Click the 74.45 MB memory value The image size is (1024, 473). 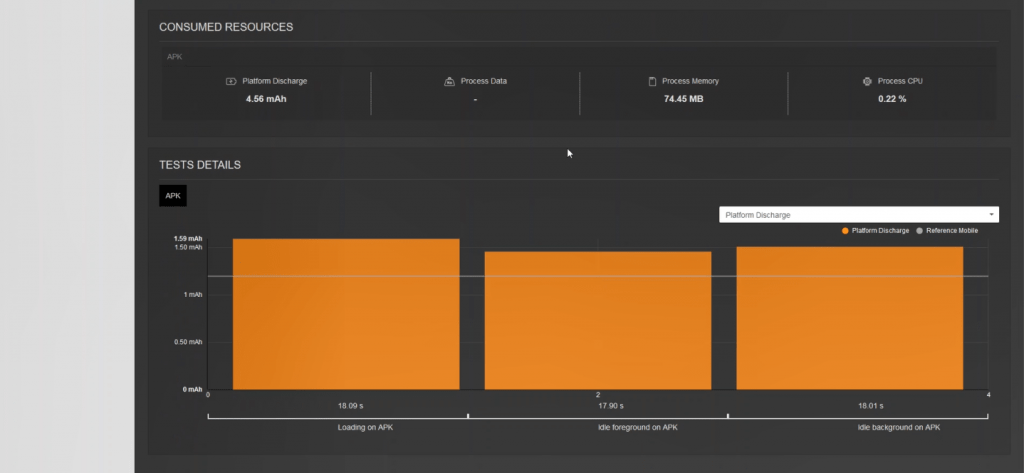[683, 99]
